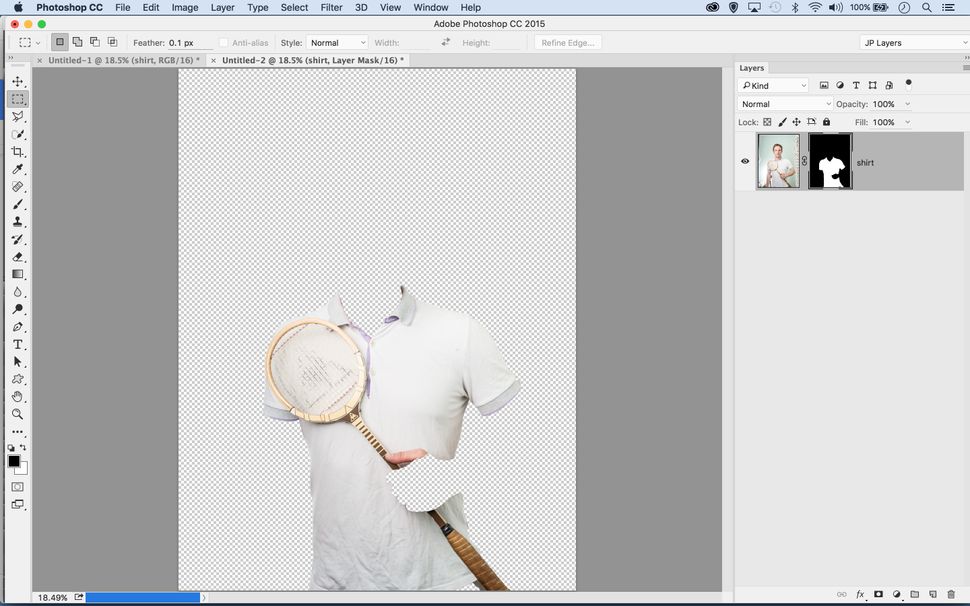This screenshot has width=970, height=606.
Task: Activate the Zoom tool
Action: [x=17, y=414]
